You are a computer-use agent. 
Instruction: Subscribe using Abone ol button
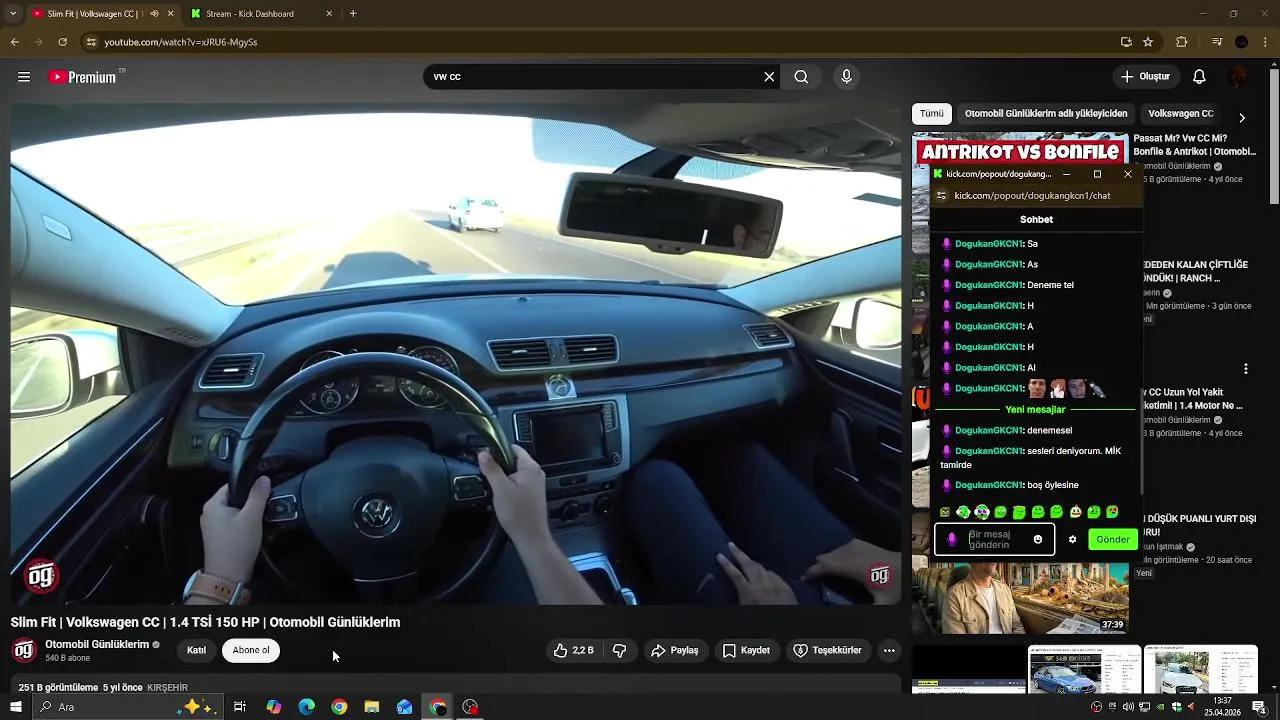coord(251,650)
